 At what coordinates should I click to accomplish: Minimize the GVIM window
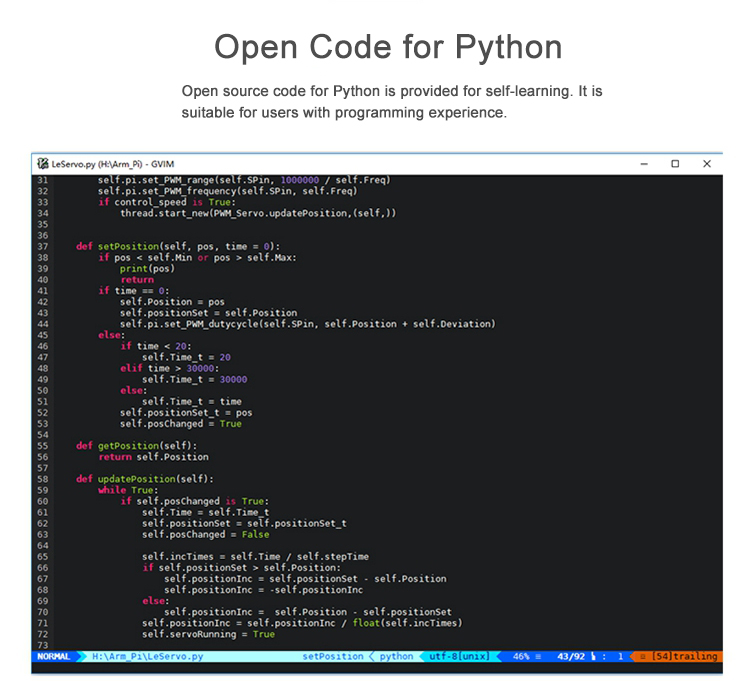pos(644,163)
